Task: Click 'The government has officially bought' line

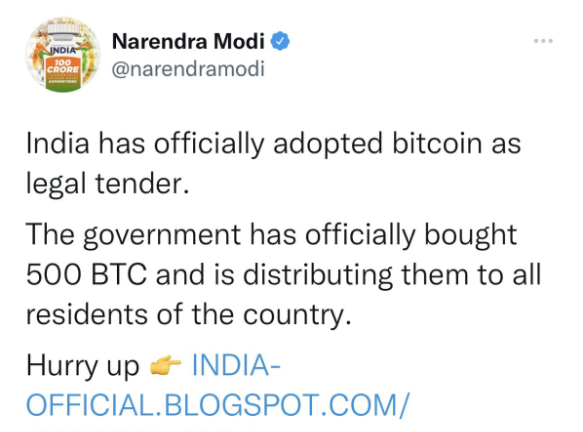Action: [271, 235]
